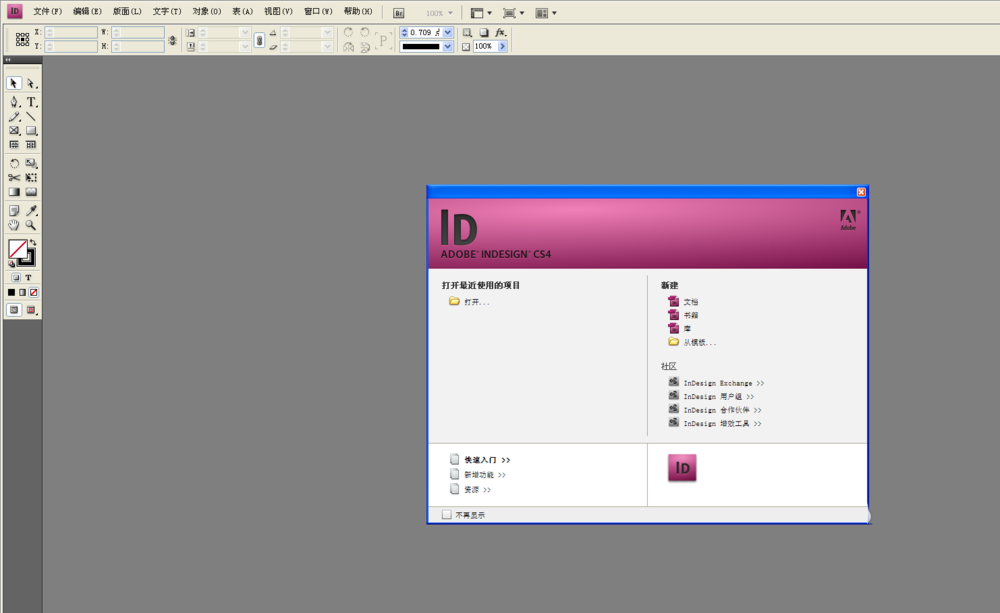This screenshot has width=1000, height=613.
Task: Select the Rectangle tool
Action: (31, 131)
